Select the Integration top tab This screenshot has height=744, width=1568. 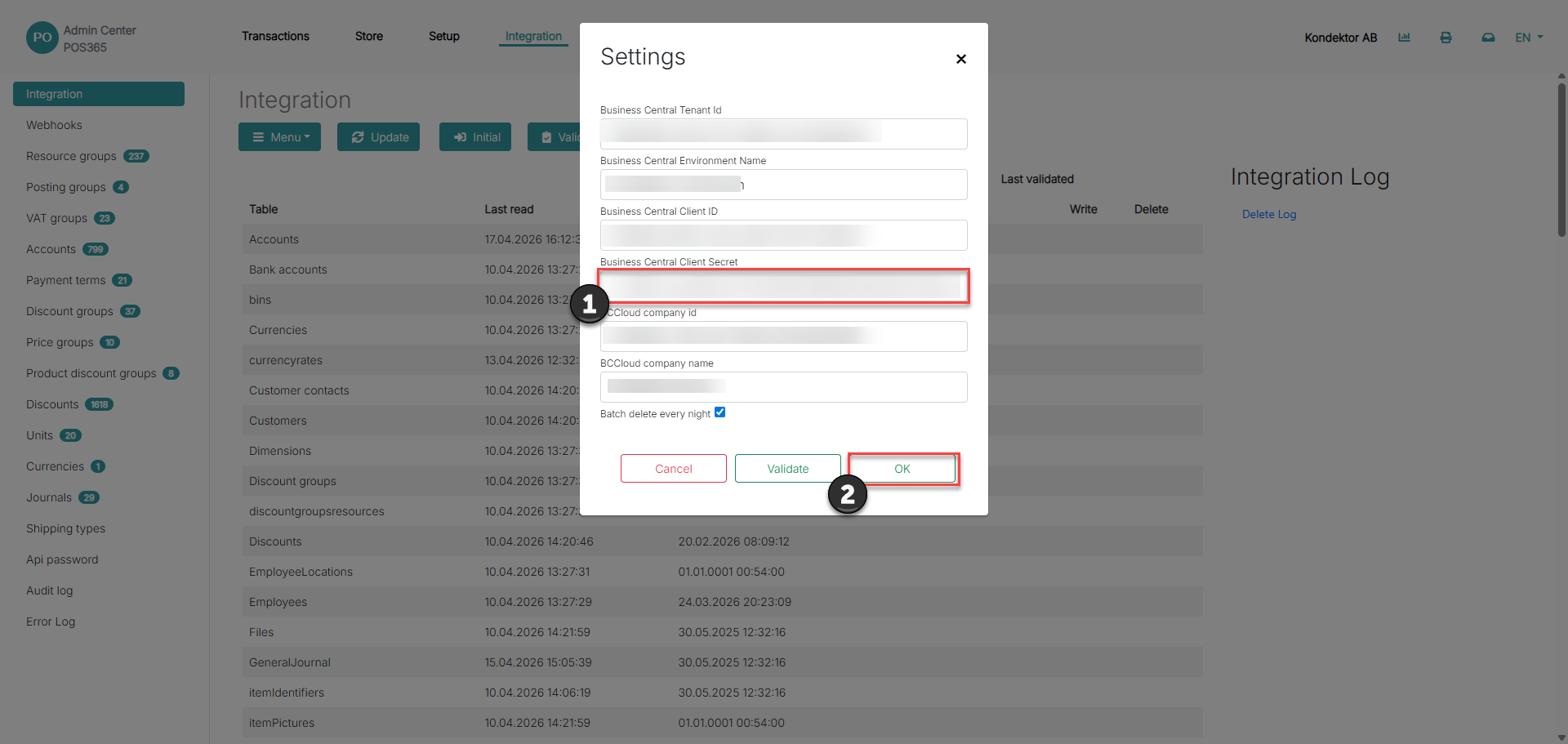pos(533,36)
